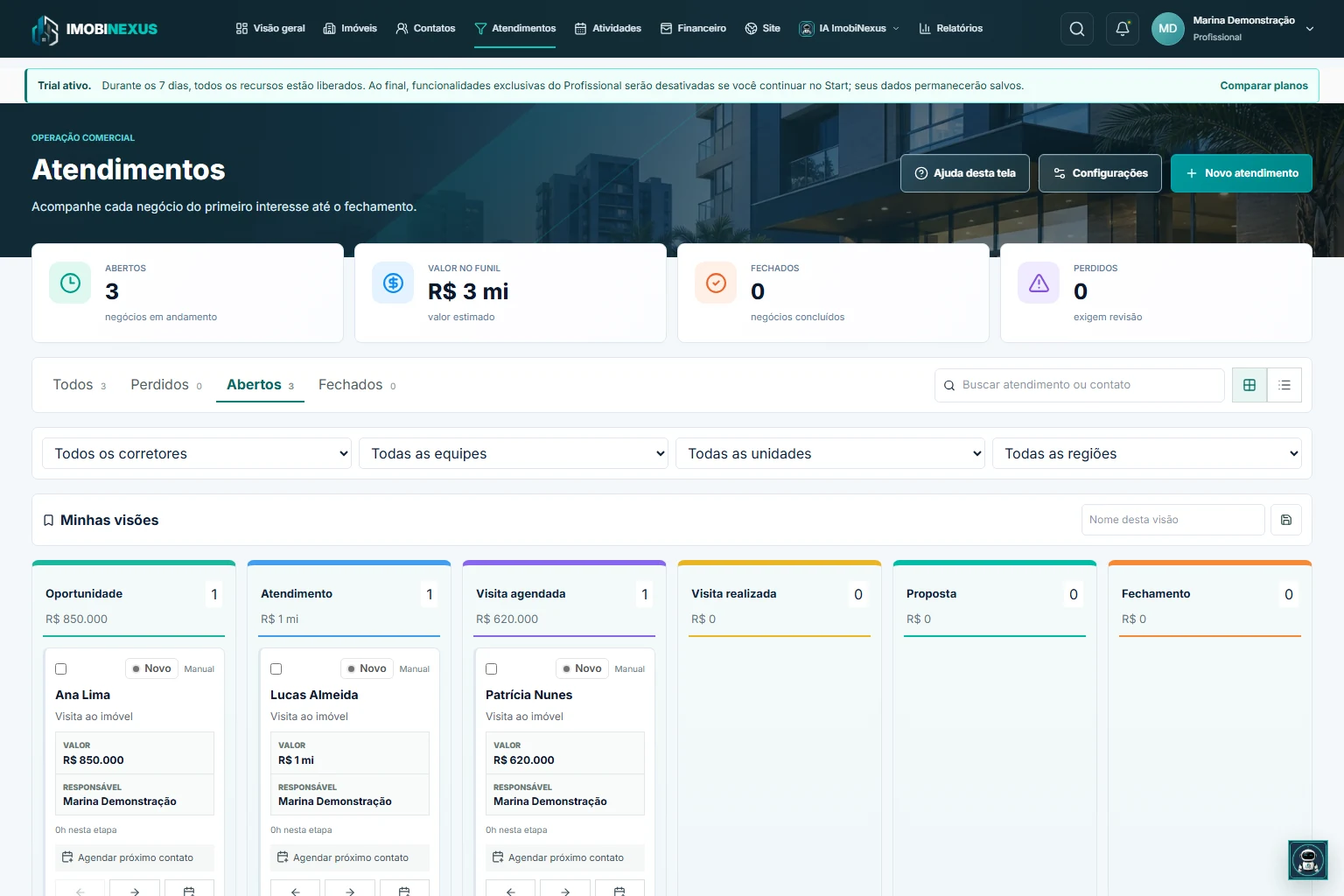
Task: Open the Todas as unidades dropdown
Action: click(830, 453)
